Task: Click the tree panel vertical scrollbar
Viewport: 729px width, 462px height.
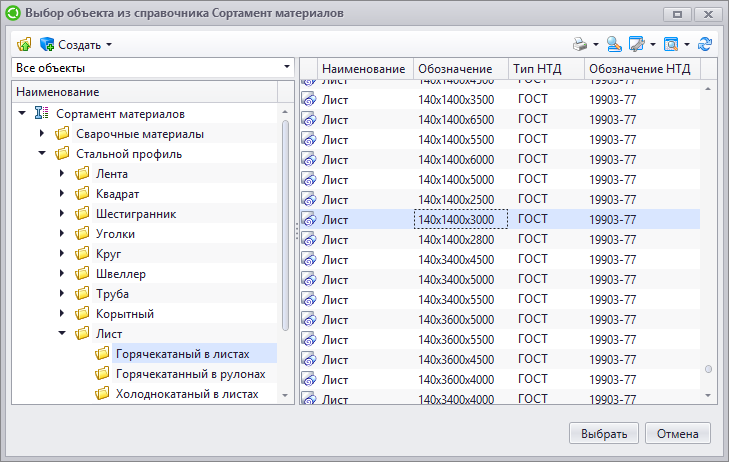Action: click(x=285, y=226)
